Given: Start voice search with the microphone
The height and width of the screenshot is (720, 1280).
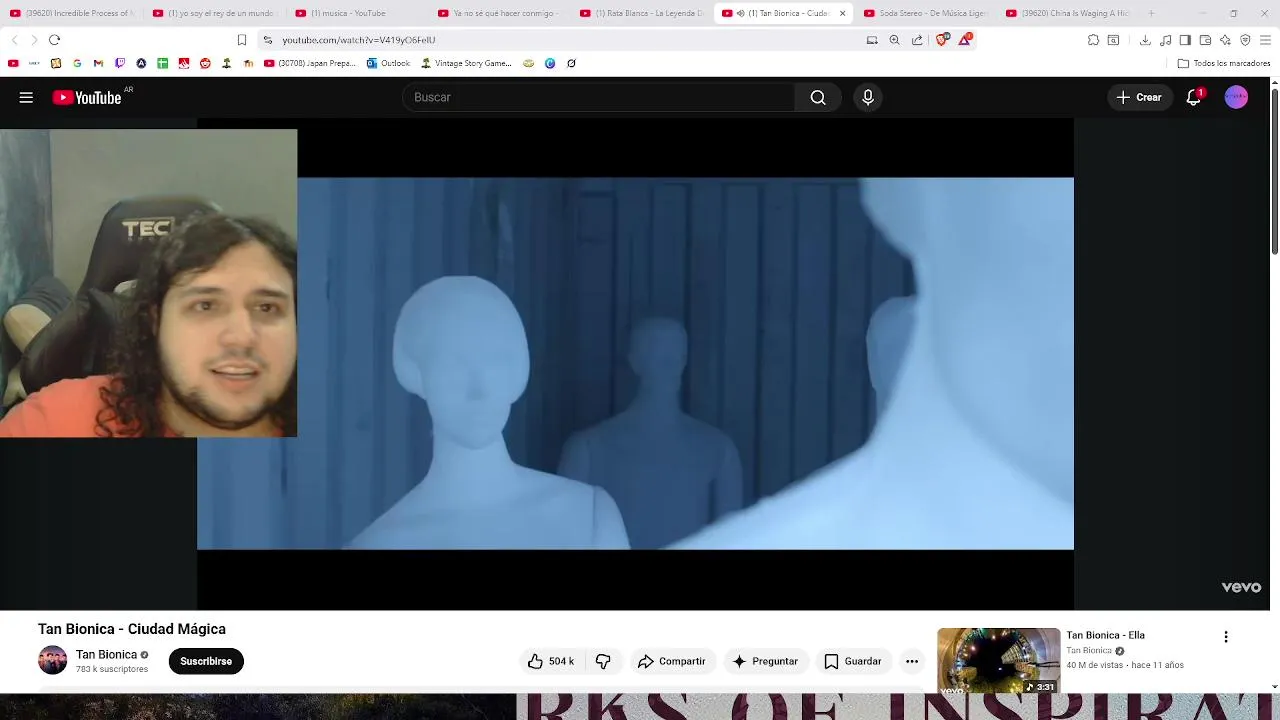Looking at the screenshot, I should click(868, 97).
